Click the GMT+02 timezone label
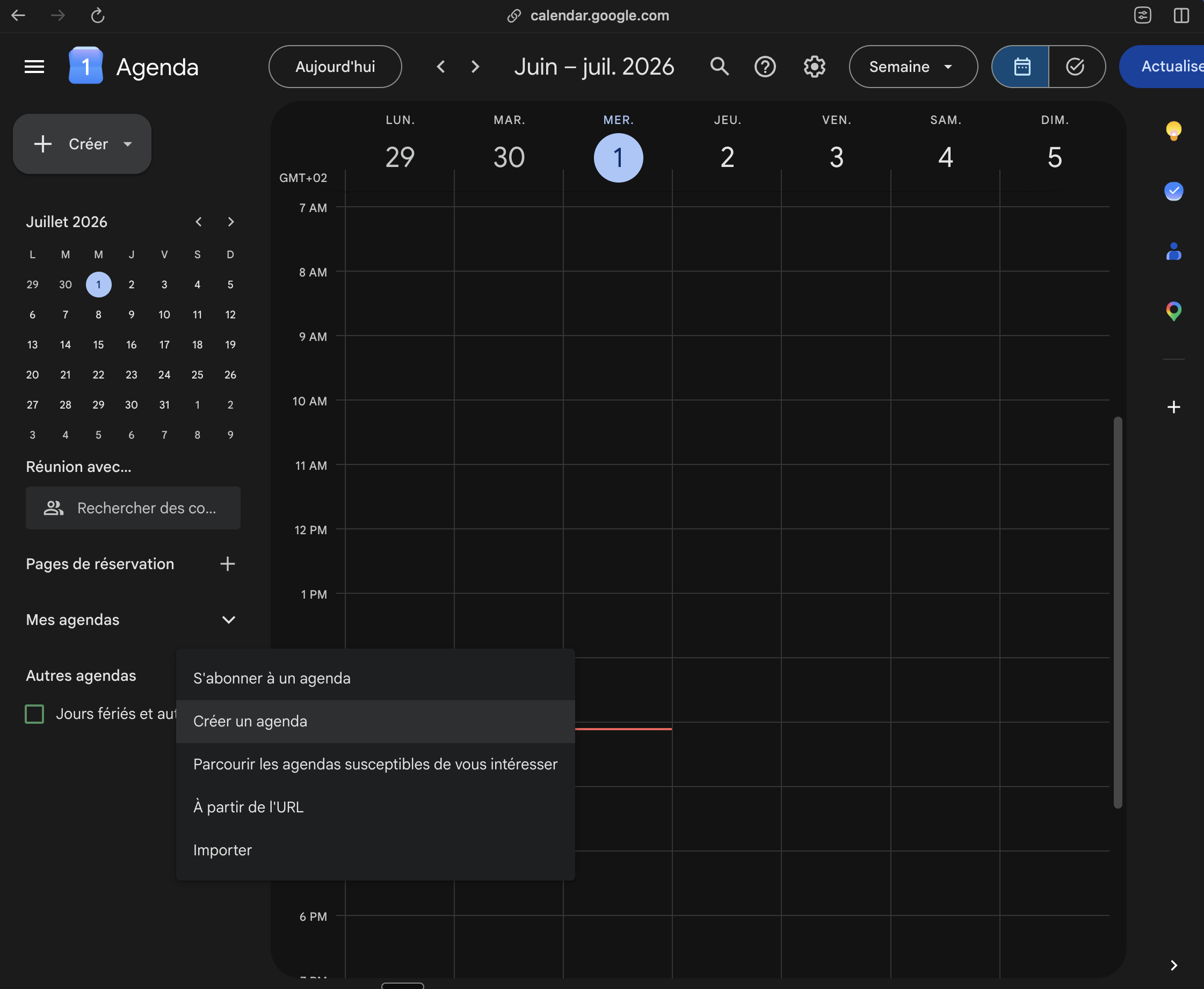 pos(303,178)
